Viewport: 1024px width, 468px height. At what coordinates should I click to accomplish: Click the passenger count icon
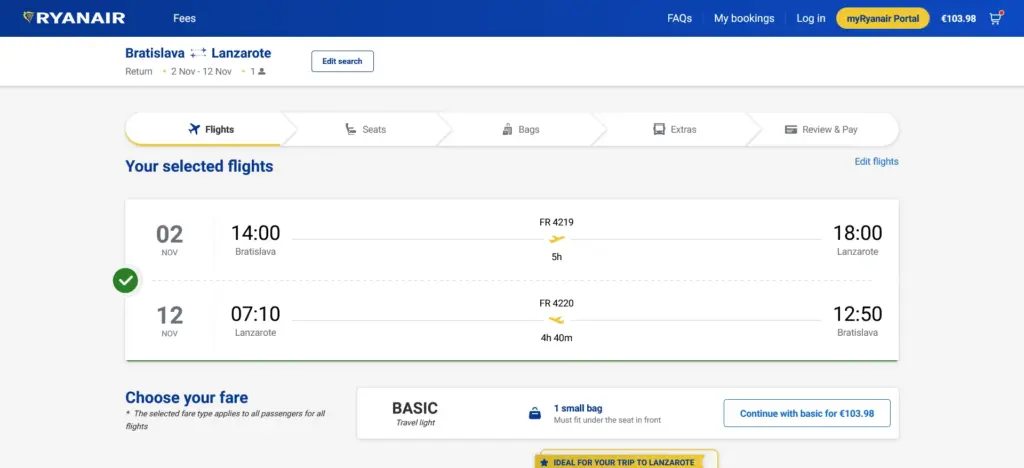(262, 72)
